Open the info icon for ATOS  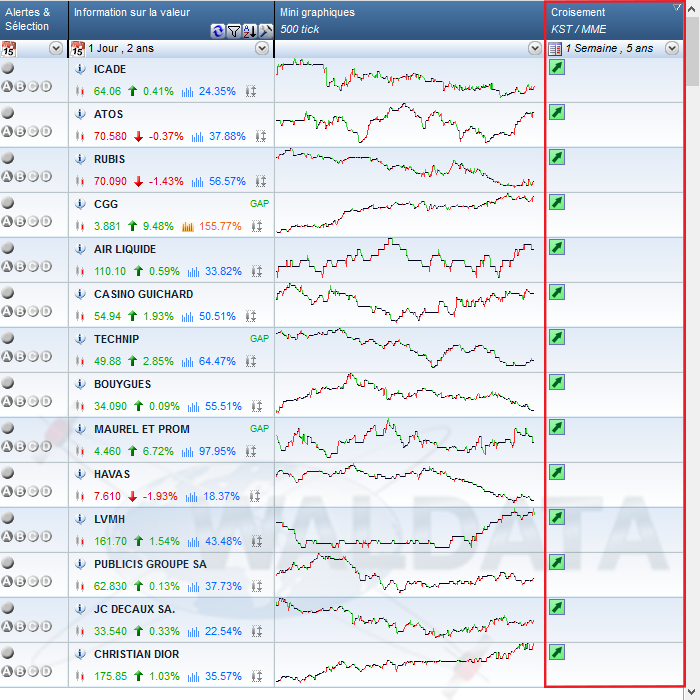click(x=80, y=114)
